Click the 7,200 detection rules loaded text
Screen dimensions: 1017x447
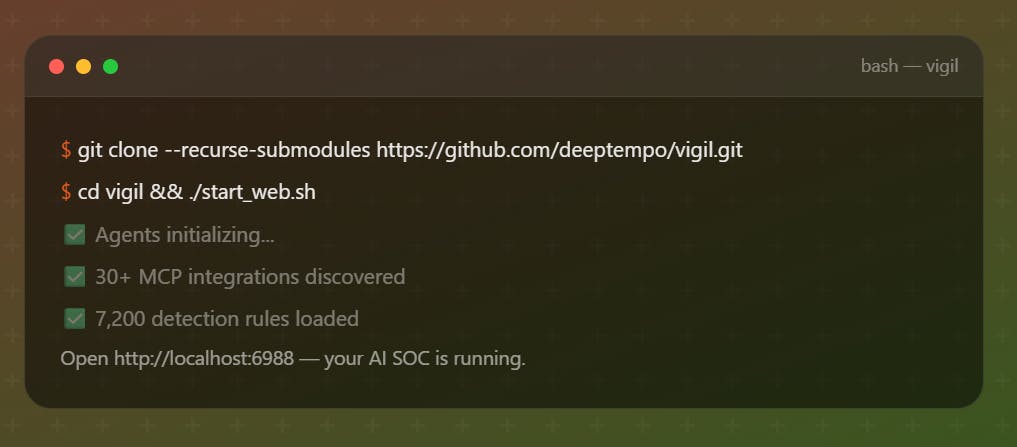point(227,319)
